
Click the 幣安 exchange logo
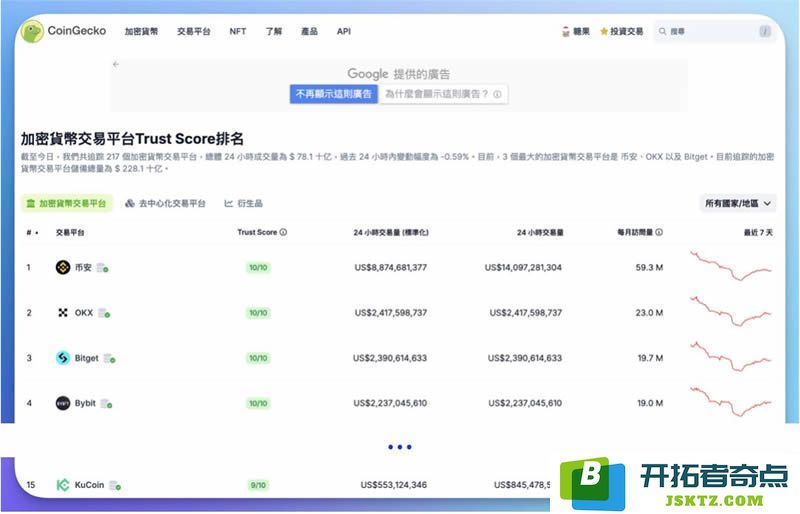click(x=63, y=267)
